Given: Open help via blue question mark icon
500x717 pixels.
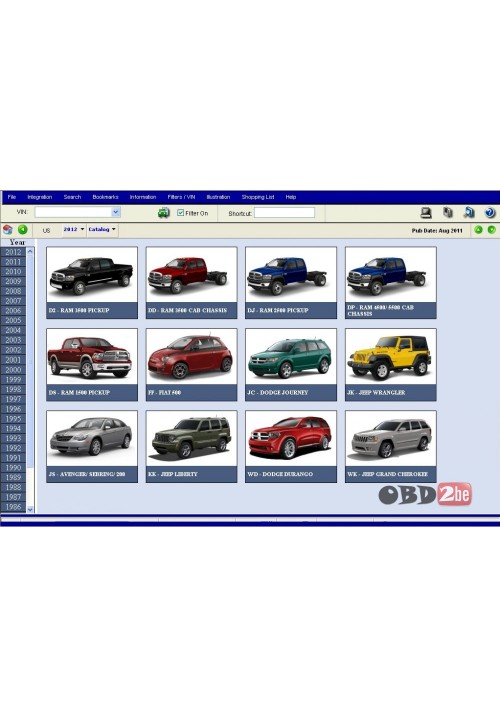Looking at the screenshot, I should pos(490,213).
